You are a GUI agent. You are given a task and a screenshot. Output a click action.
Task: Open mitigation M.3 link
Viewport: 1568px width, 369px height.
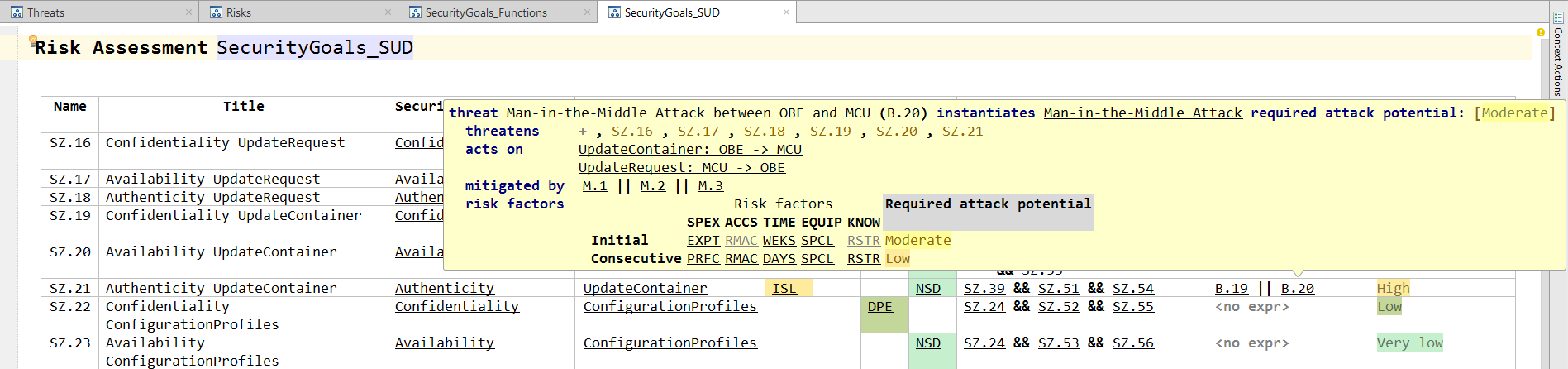point(711,185)
